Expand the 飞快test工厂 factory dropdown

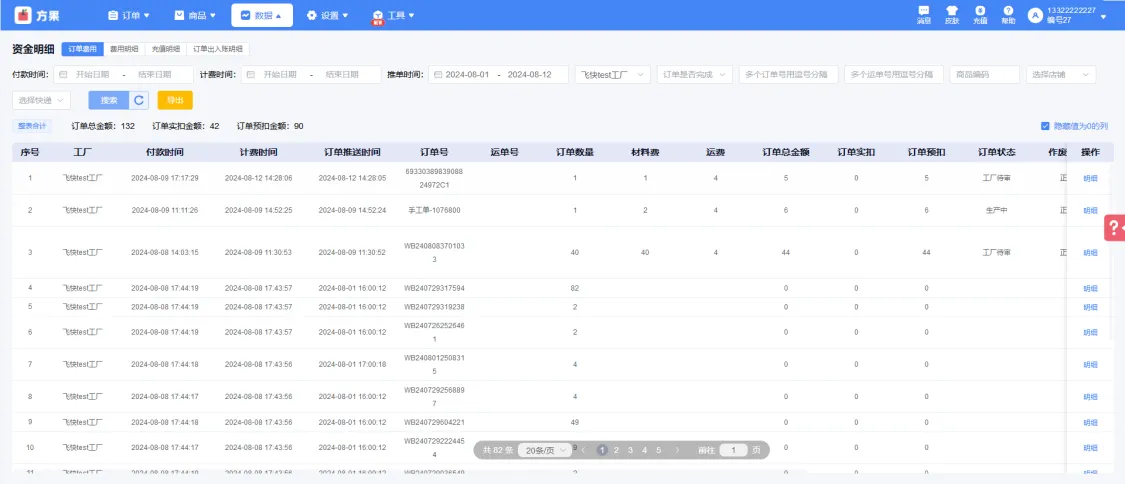click(613, 75)
